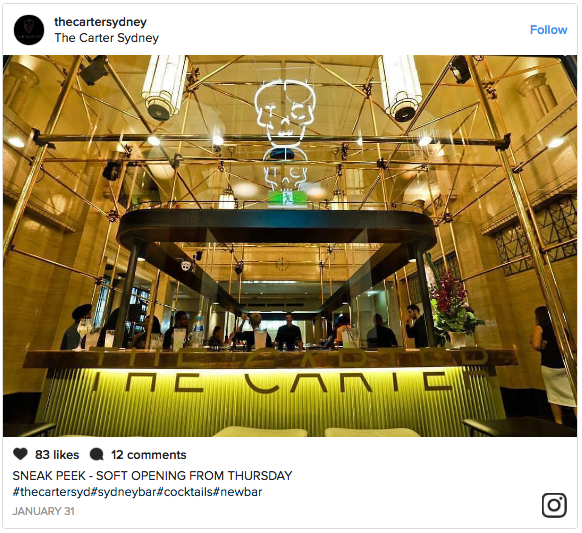Open the #sydneybar hashtag
This screenshot has height=533, width=582.
[x=124, y=492]
